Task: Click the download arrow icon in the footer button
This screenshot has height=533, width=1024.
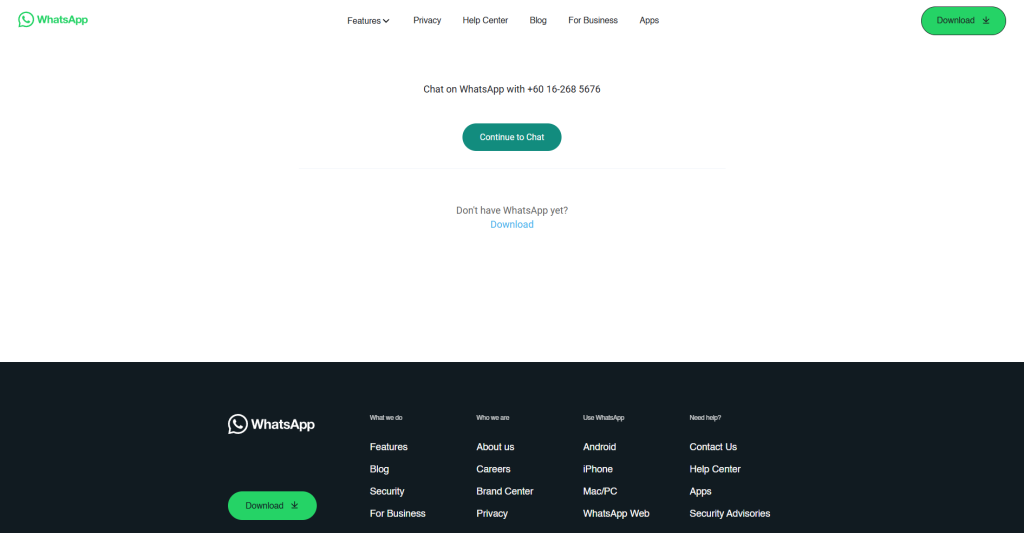Action: pos(295,506)
